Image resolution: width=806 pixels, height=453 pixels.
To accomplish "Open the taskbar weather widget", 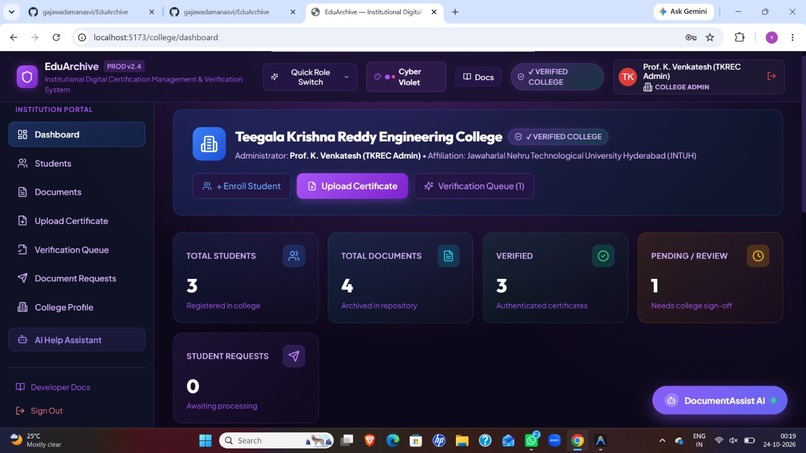I will [36, 440].
